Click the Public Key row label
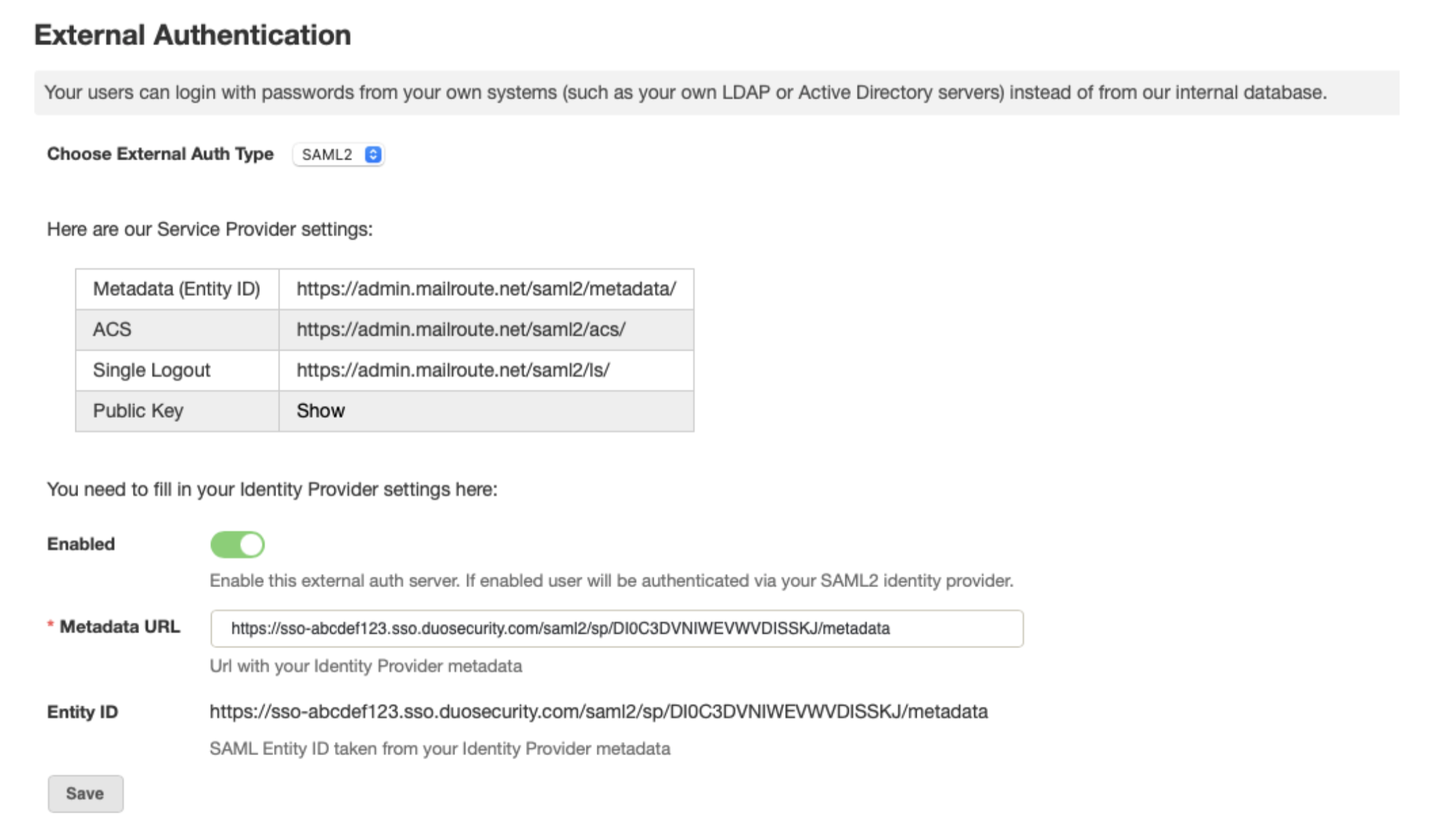 138,411
